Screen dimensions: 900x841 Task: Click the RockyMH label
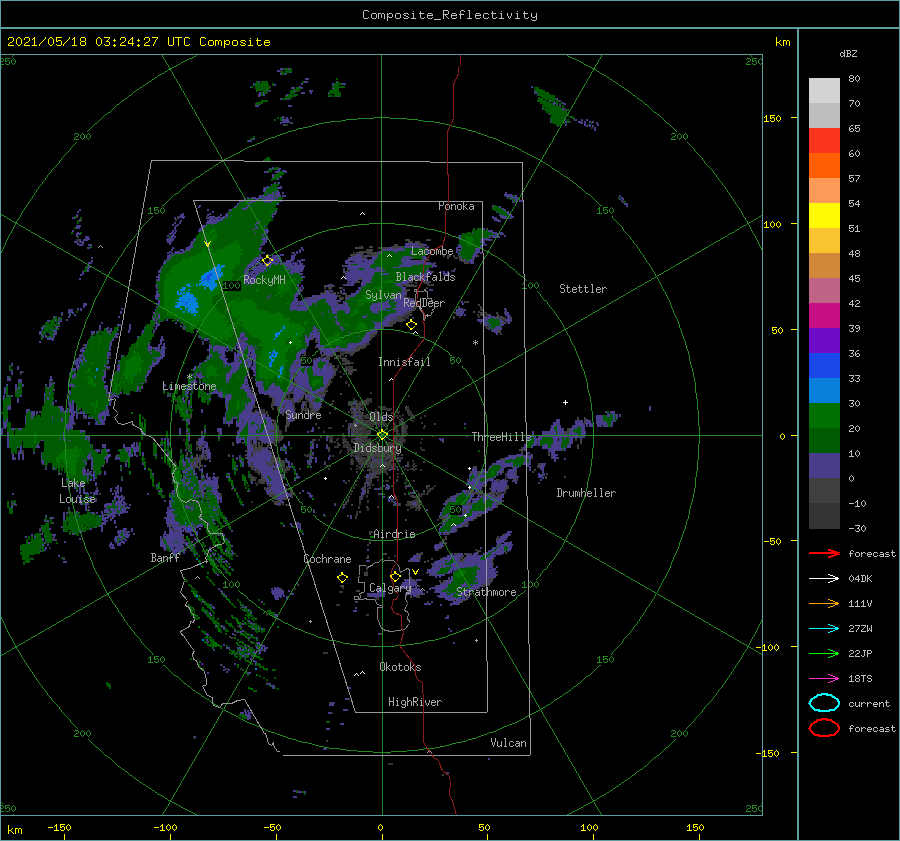(x=264, y=280)
